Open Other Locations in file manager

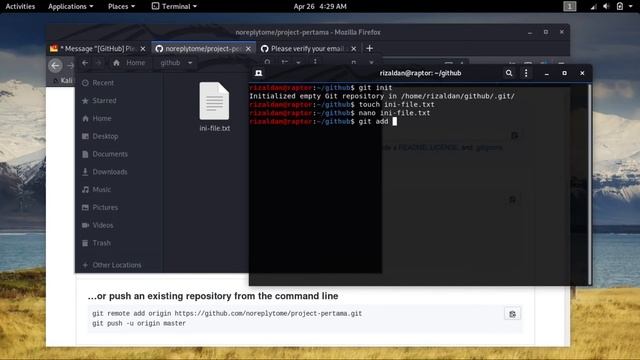[118, 265]
